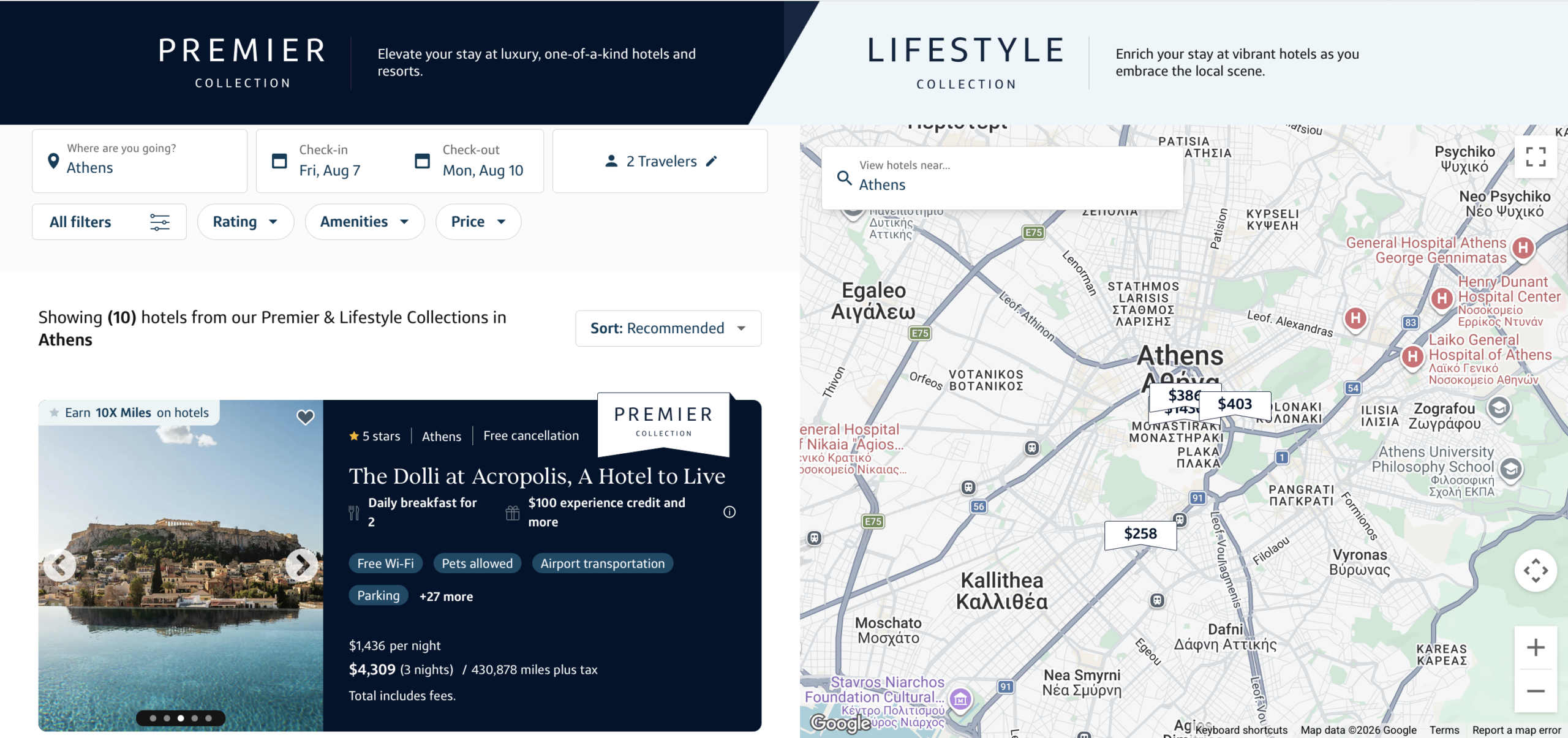Click Daily breakfast for 2 benefit text

(x=422, y=512)
